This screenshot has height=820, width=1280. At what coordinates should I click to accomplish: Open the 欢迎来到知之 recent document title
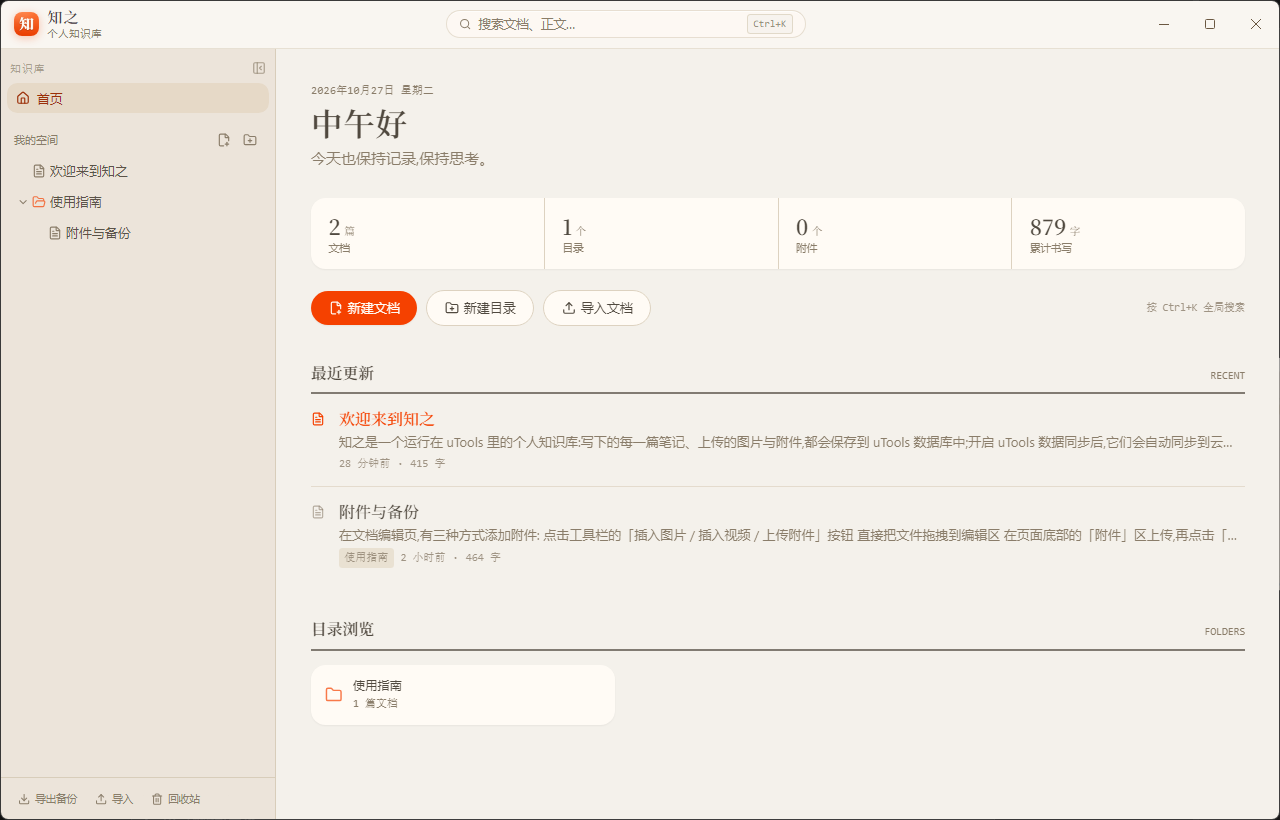point(387,419)
